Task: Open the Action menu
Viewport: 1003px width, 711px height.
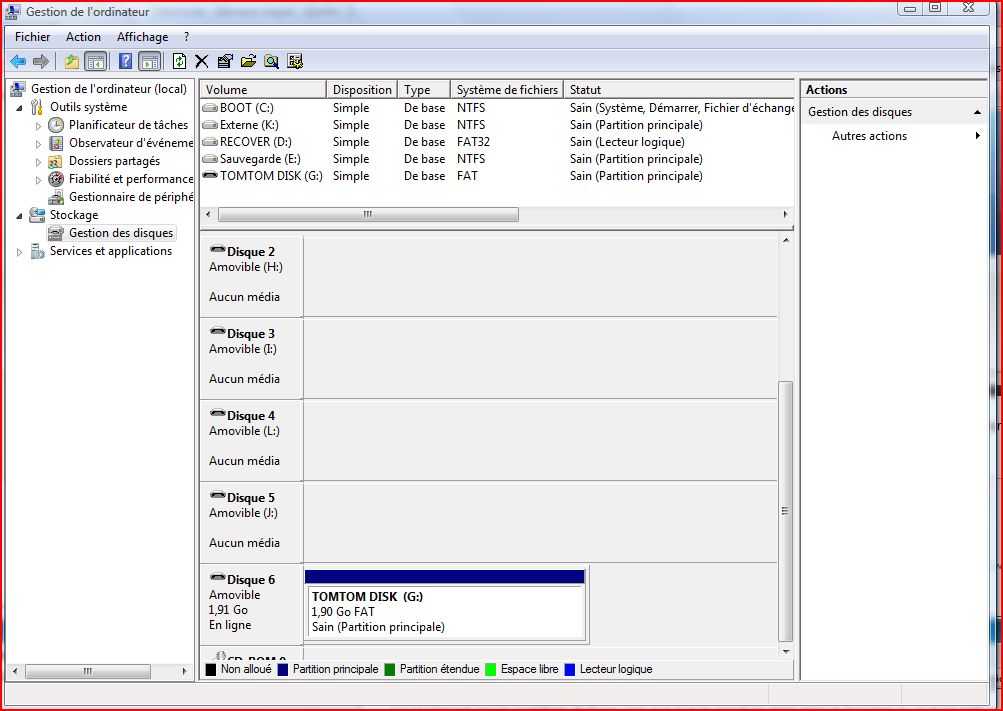Action: tap(83, 37)
